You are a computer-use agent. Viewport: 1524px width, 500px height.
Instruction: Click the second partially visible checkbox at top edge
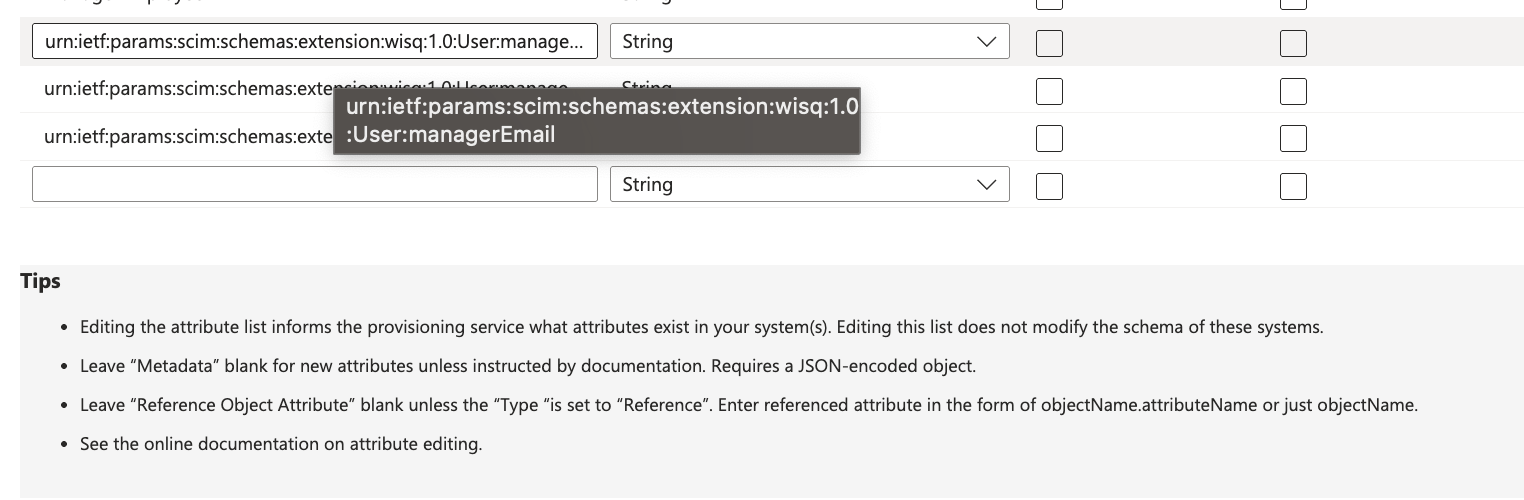[1293, 4]
